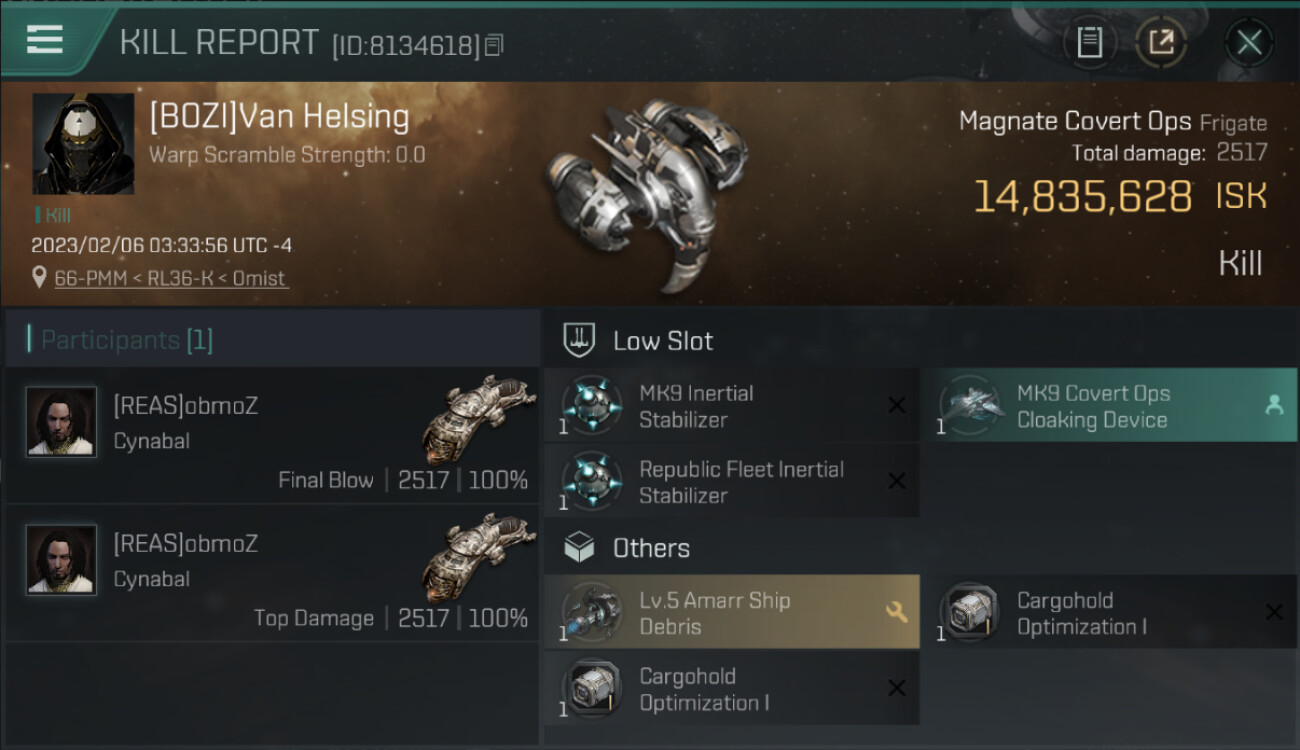The width and height of the screenshot is (1300, 750).
Task: Share the kill report externally
Action: [x=1161, y=42]
